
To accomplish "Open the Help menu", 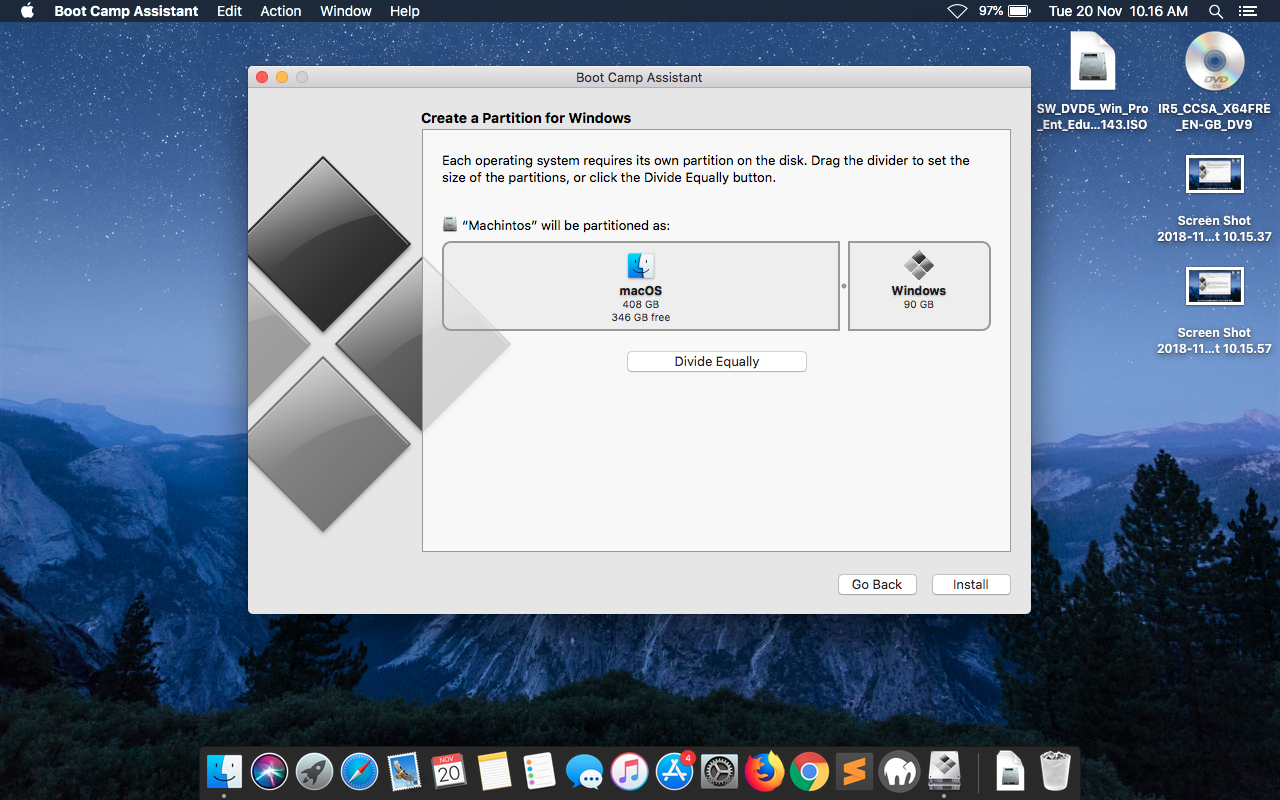I will (x=405, y=11).
